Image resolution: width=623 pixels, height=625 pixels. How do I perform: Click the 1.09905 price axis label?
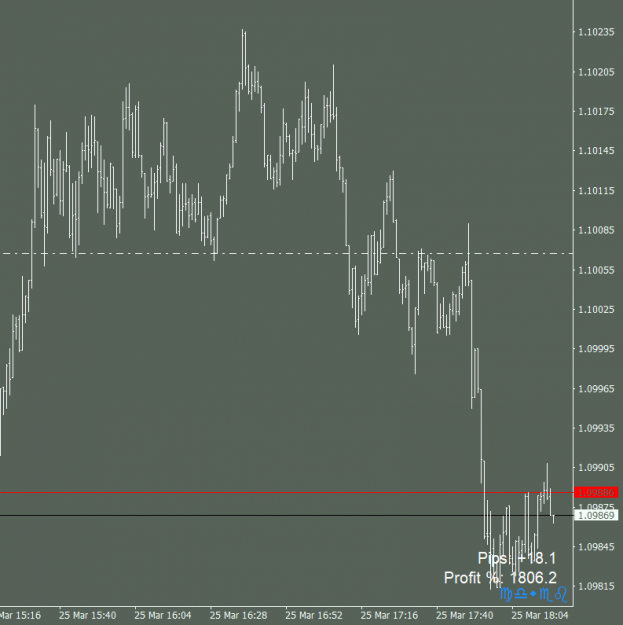click(596, 468)
